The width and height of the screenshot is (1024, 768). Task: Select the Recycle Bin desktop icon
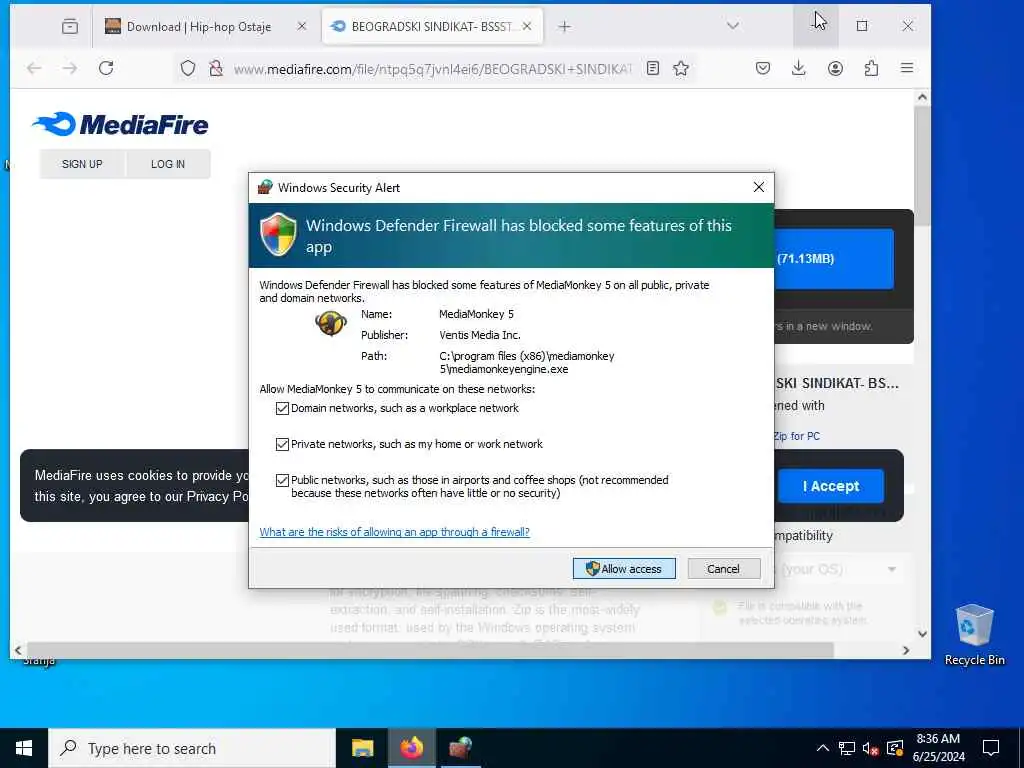974,634
